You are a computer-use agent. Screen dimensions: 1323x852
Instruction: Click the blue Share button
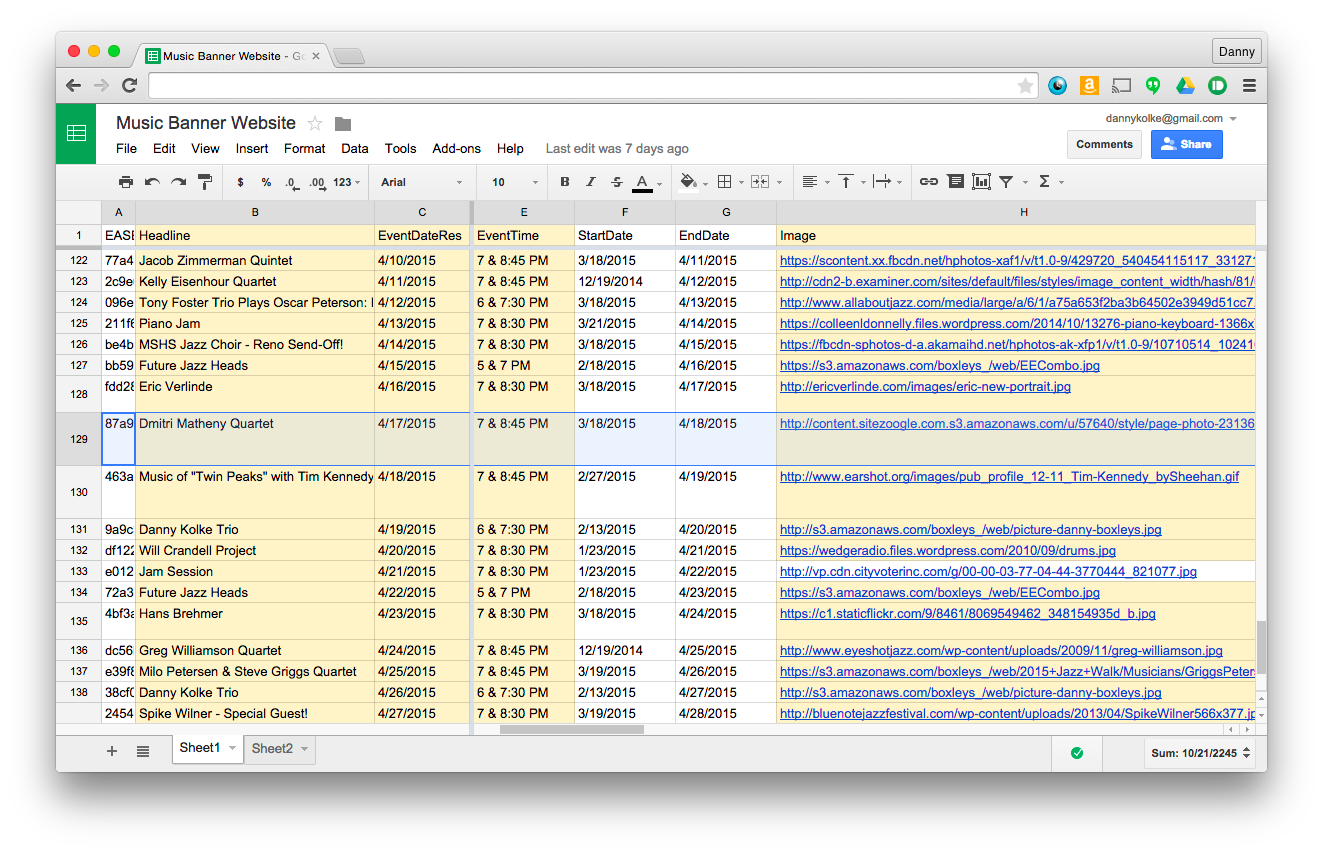click(x=1186, y=144)
